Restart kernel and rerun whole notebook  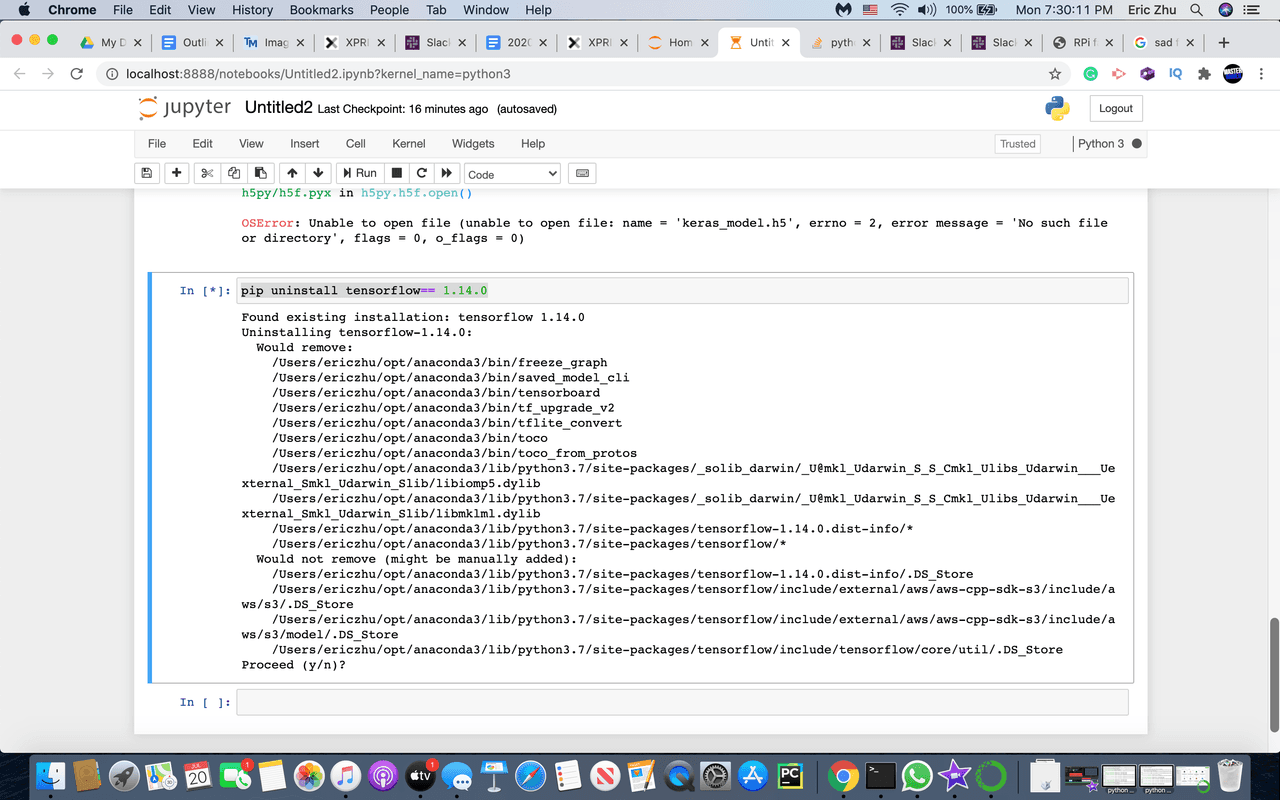(447, 173)
